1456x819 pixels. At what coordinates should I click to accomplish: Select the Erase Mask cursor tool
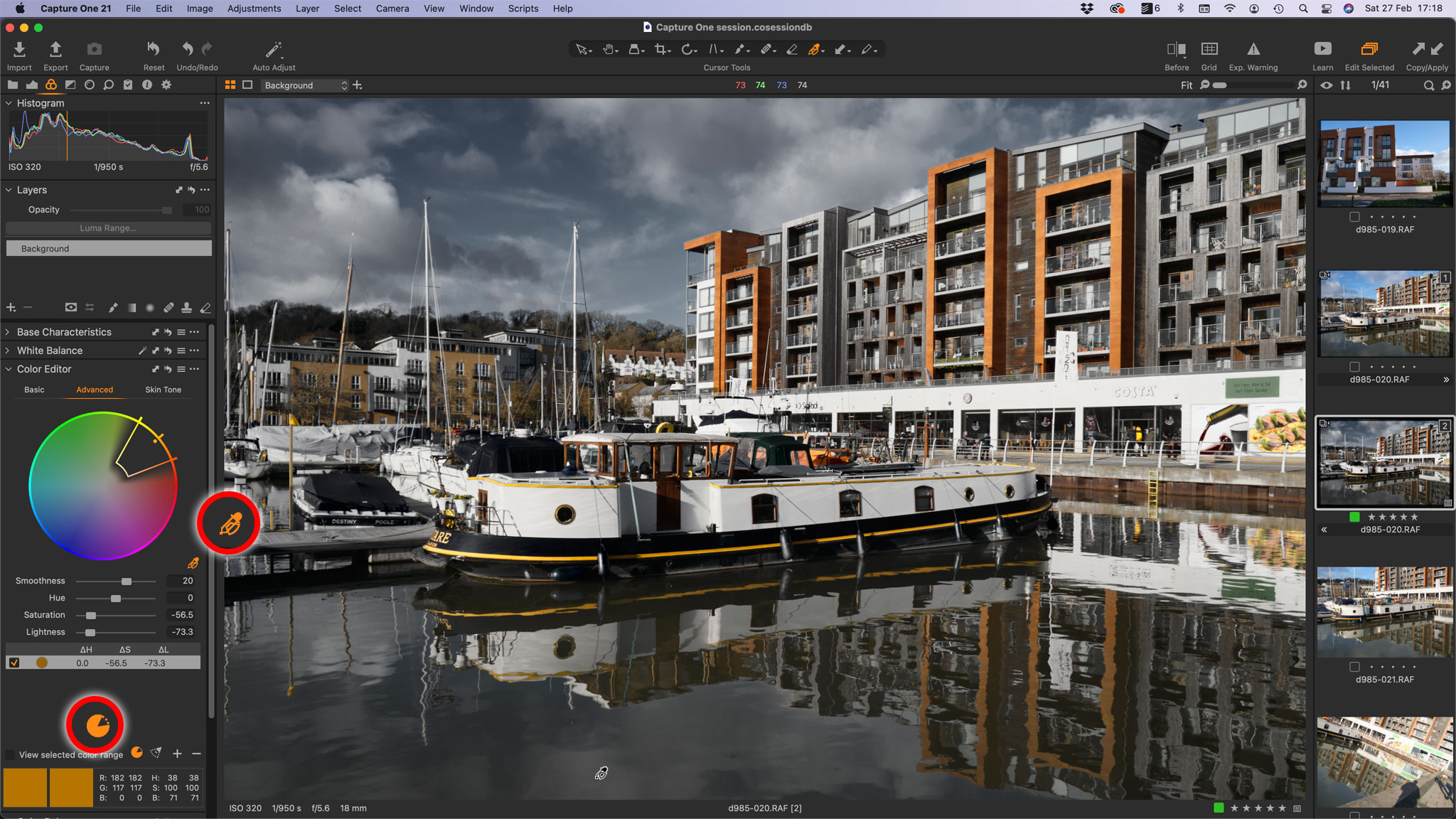[792, 50]
